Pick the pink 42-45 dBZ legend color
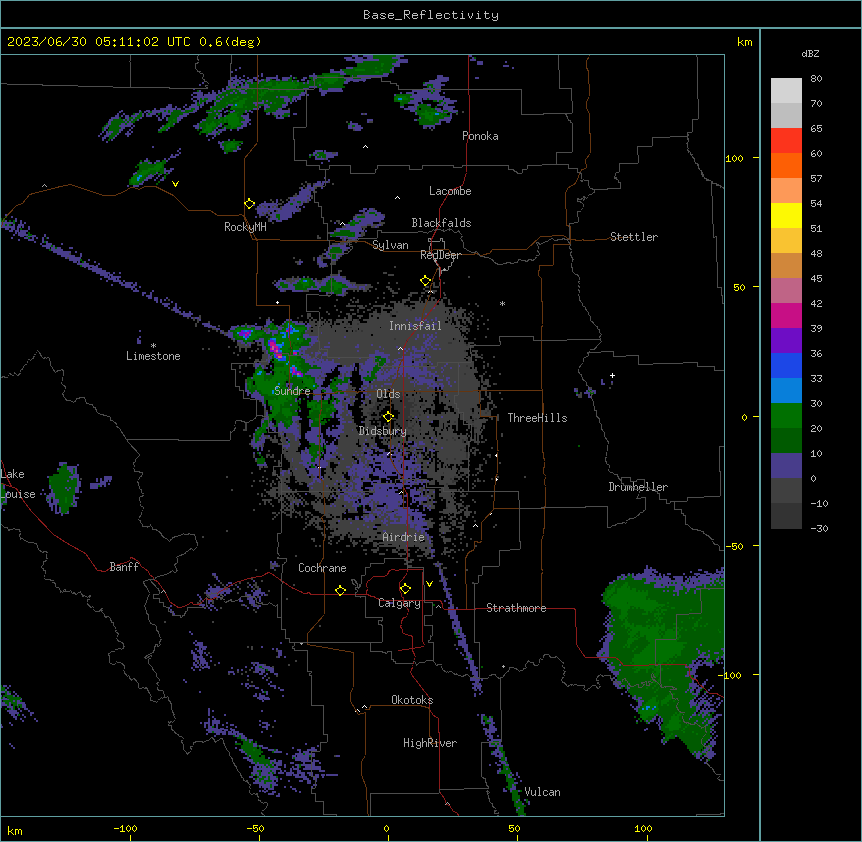This screenshot has height=842, width=862. pos(786,291)
